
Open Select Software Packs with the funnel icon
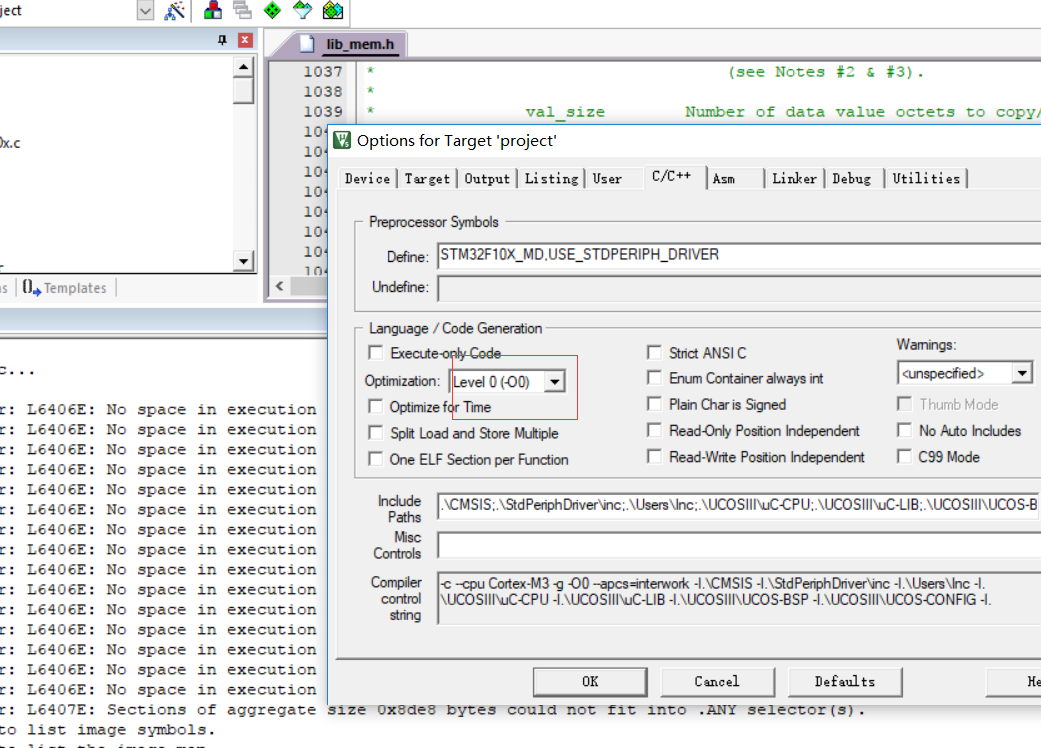[x=303, y=11]
